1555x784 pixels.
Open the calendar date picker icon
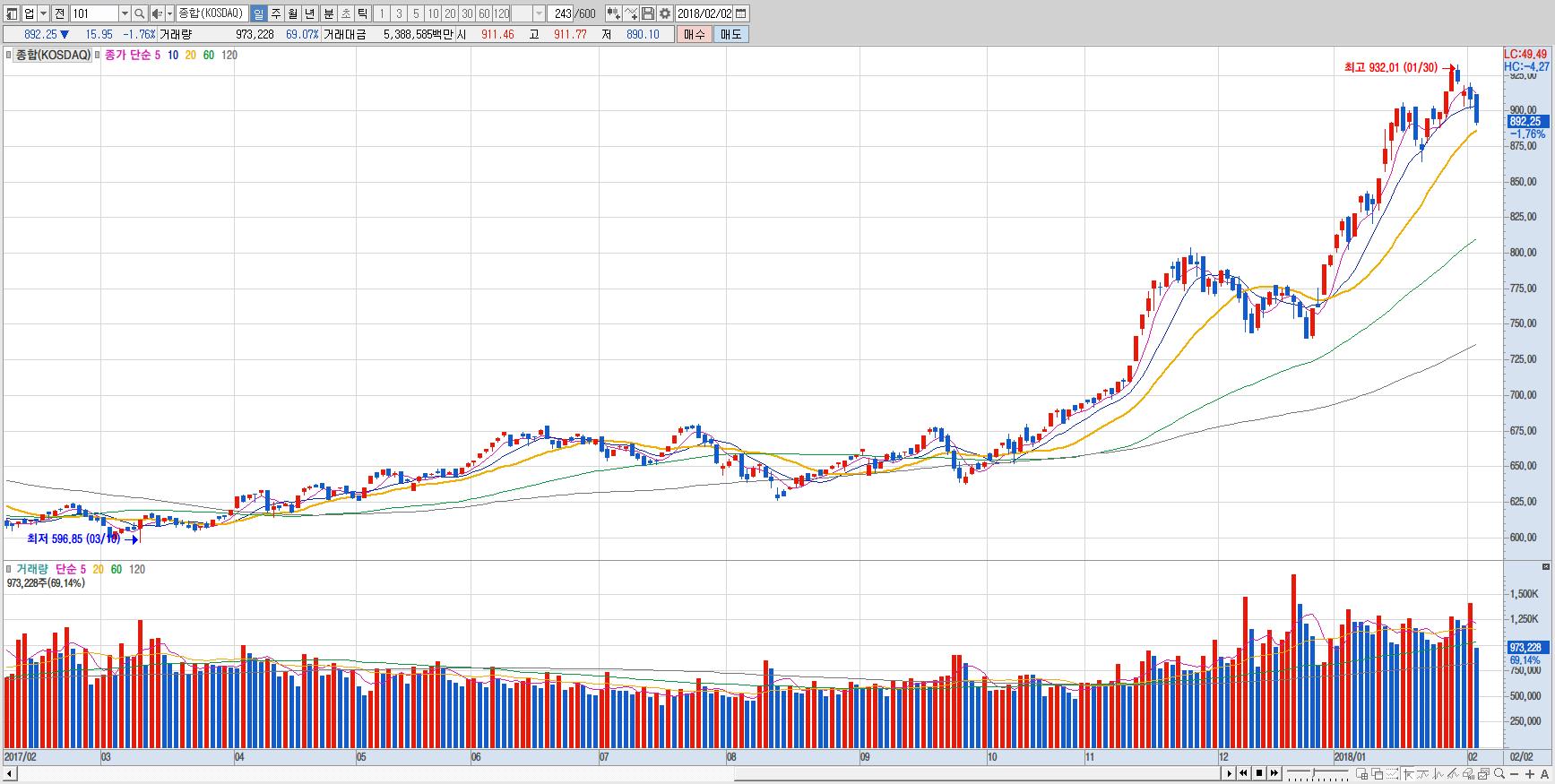[x=740, y=13]
